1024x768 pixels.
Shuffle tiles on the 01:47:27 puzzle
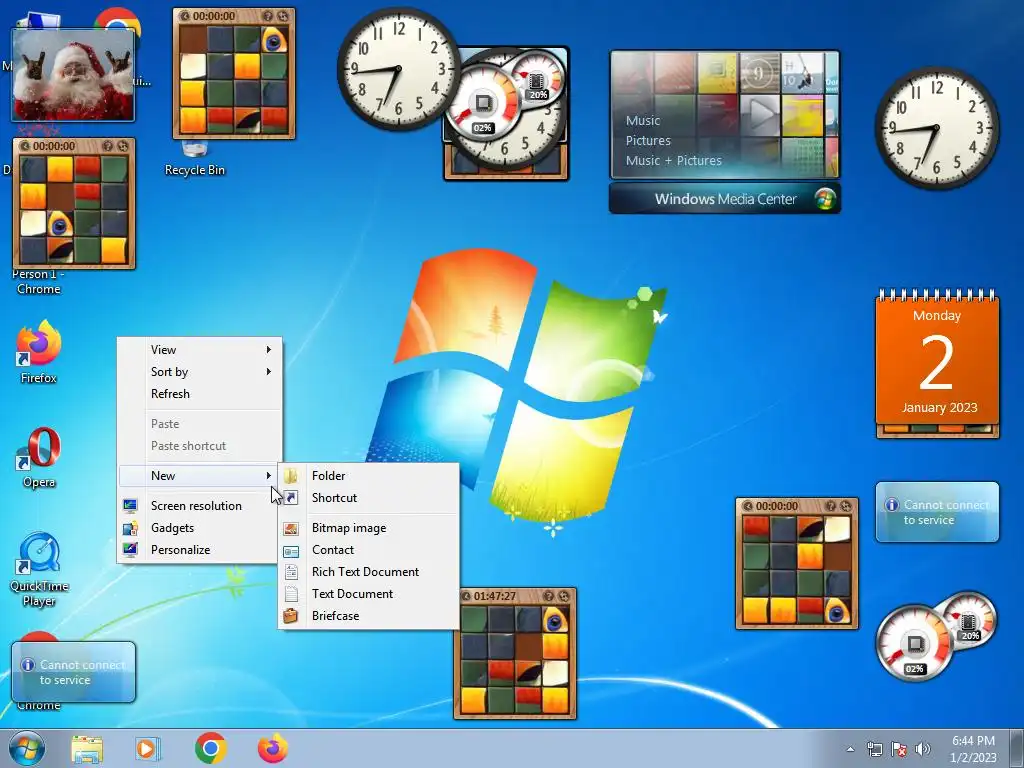(564, 596)
